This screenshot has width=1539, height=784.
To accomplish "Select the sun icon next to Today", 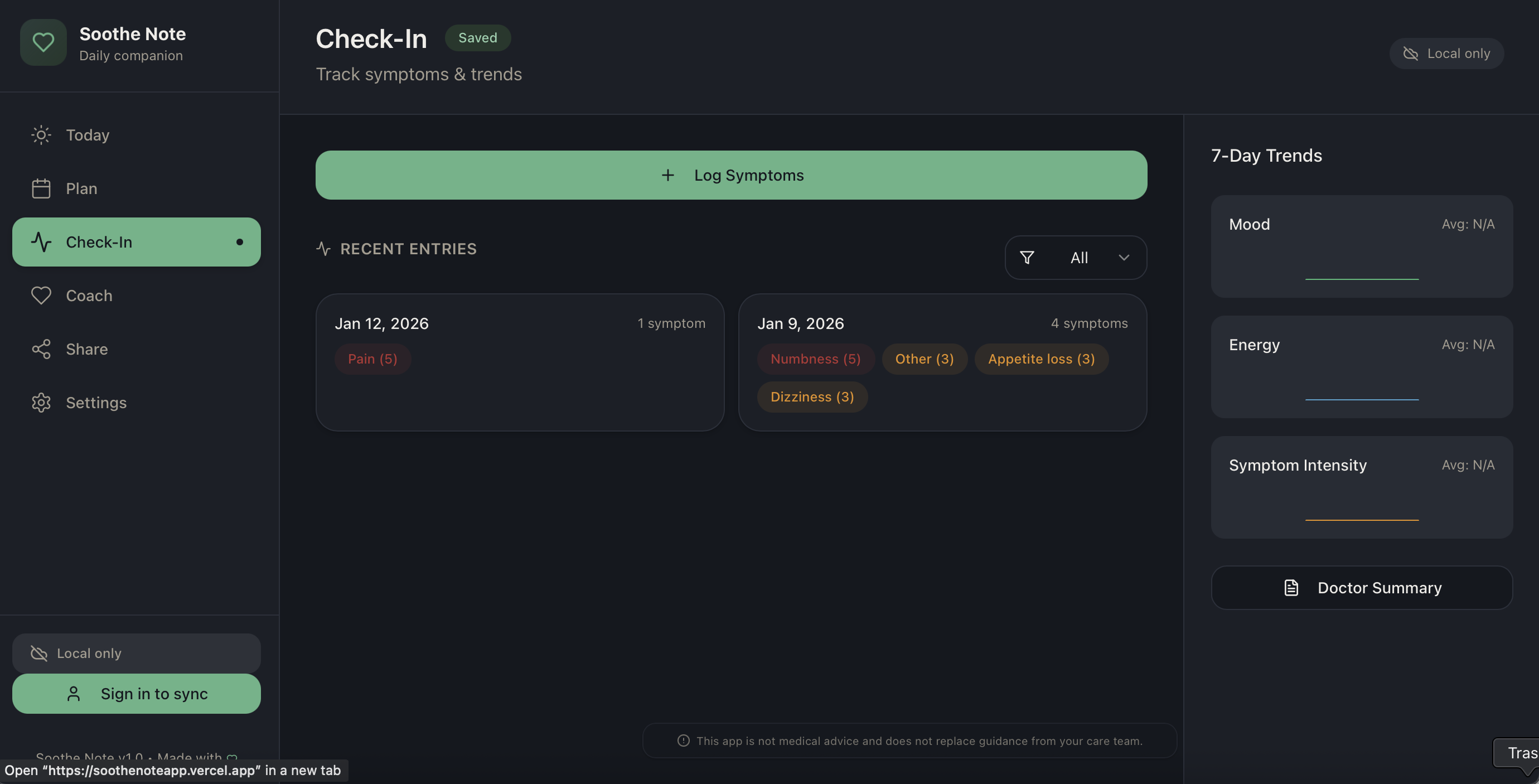I will [x=40, y=134].
